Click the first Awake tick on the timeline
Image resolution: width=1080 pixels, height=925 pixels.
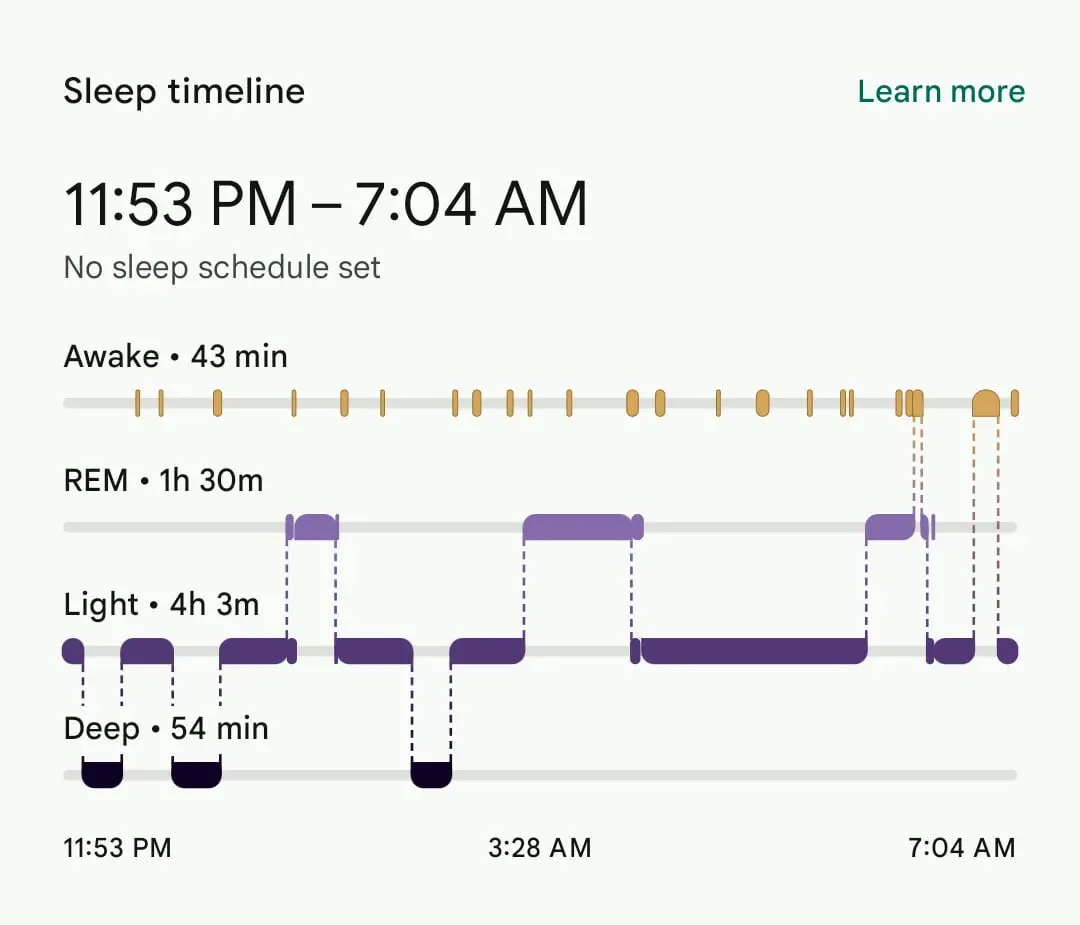point(138,400)
